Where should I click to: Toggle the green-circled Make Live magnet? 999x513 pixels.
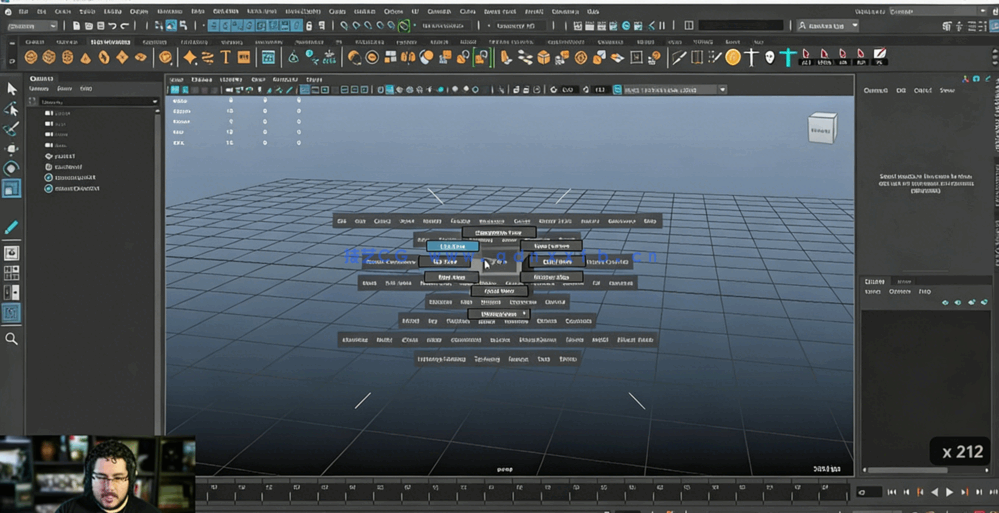pyautogui.click(x=404, y=26)
